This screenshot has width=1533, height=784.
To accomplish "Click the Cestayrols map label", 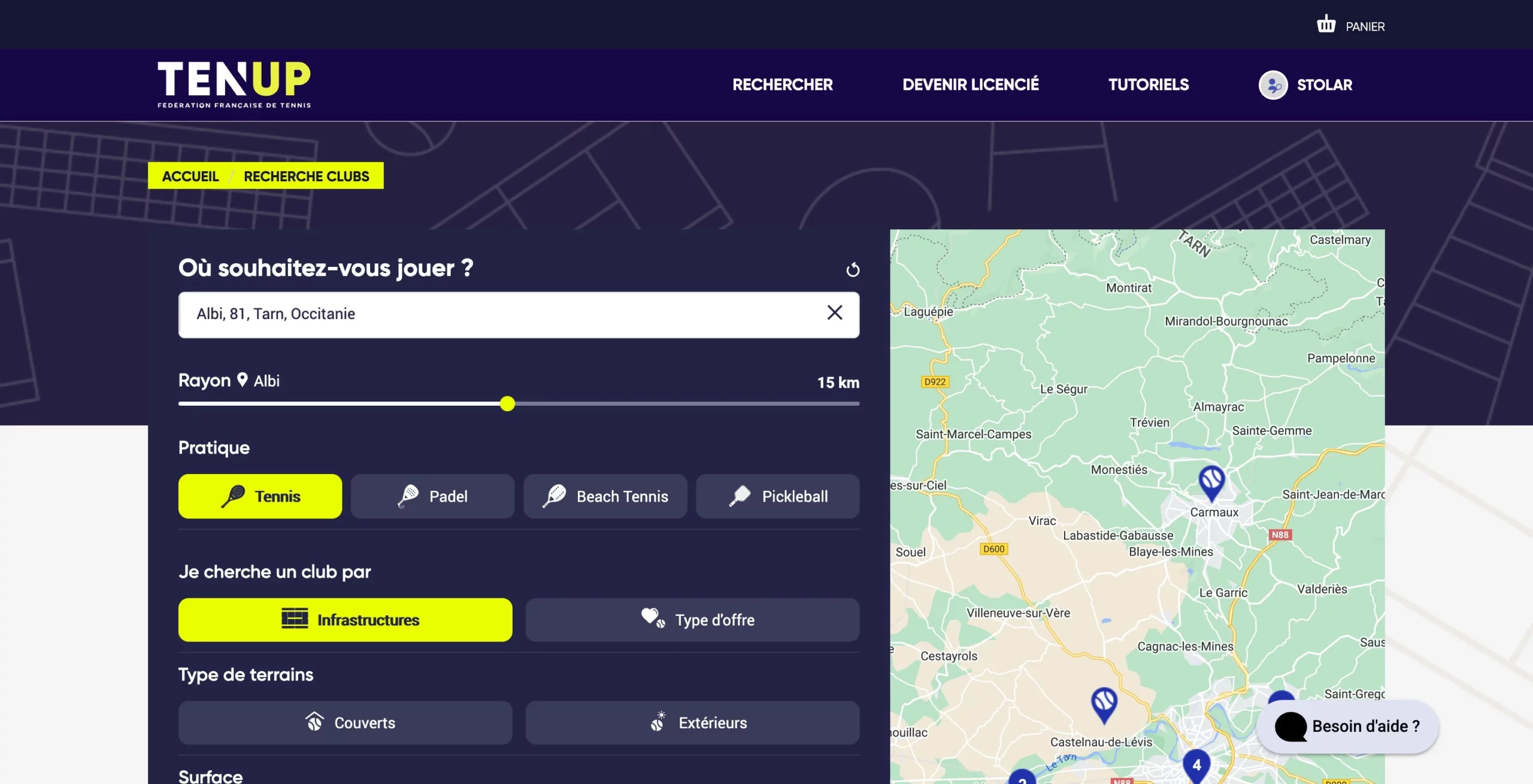I will (x=949, y=656).
